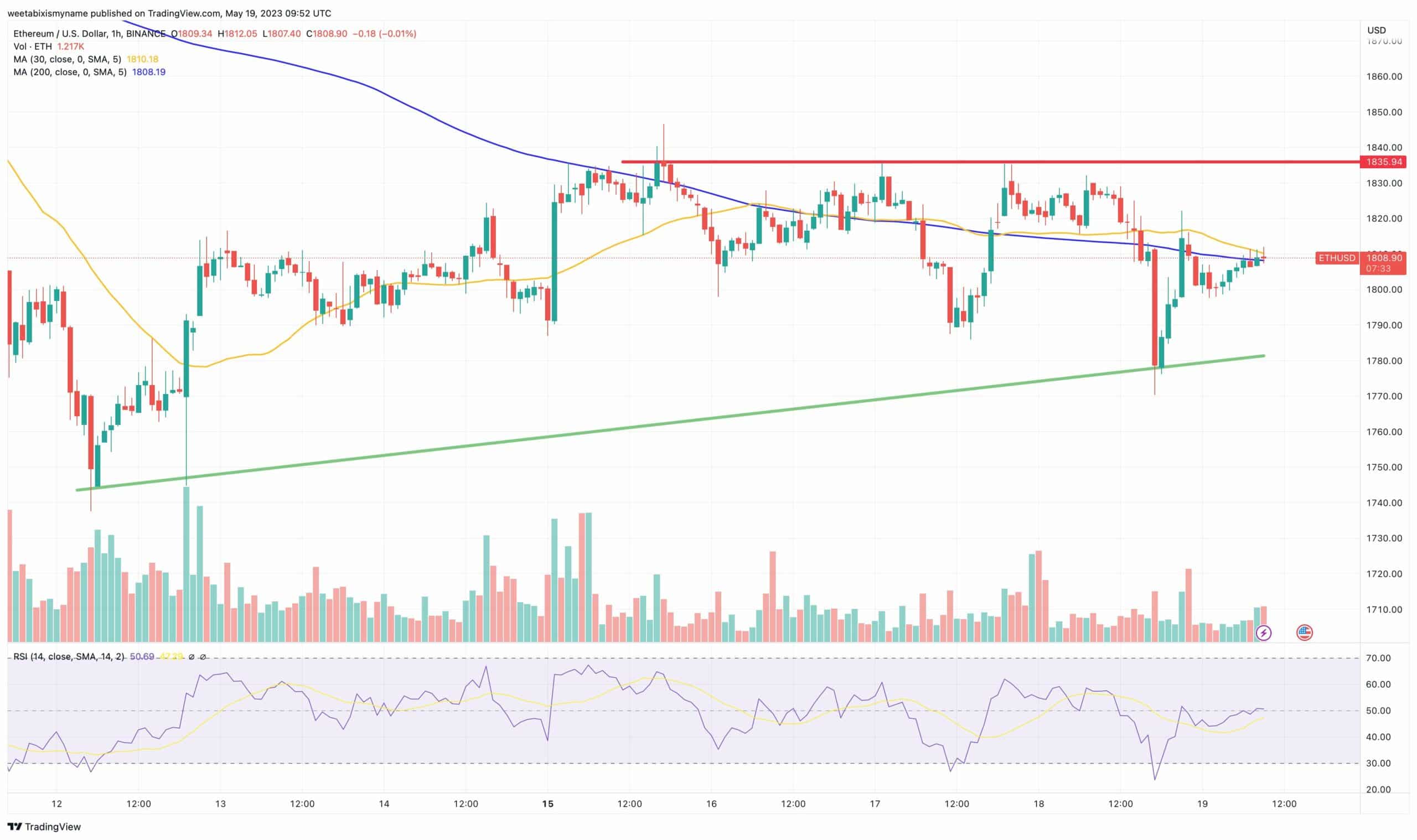This screenshot has height=840, width=1417.
Task: Click the 1860.00 price axis label
Action: pyautogui.click(x=1384, y=76)
